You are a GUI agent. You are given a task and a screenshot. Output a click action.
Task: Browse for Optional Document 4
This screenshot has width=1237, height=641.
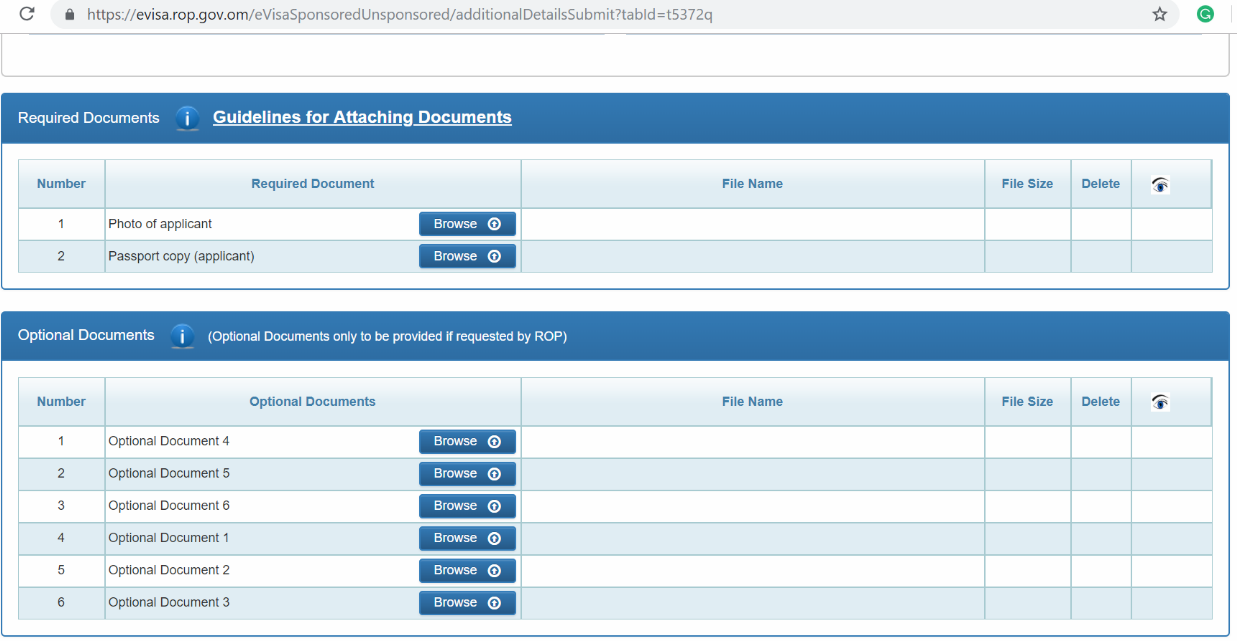coord(467,441)
